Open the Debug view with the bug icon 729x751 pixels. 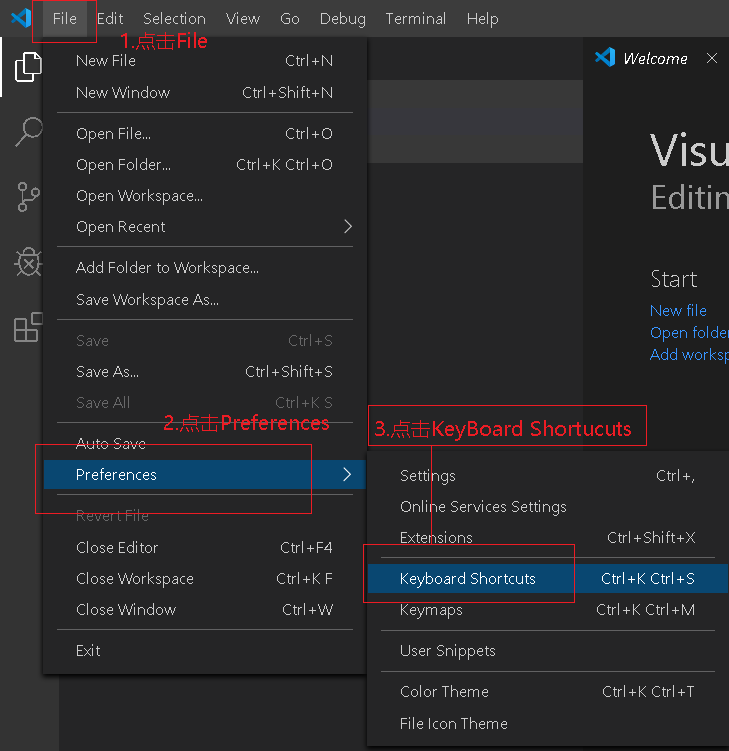tap(28, 262)
